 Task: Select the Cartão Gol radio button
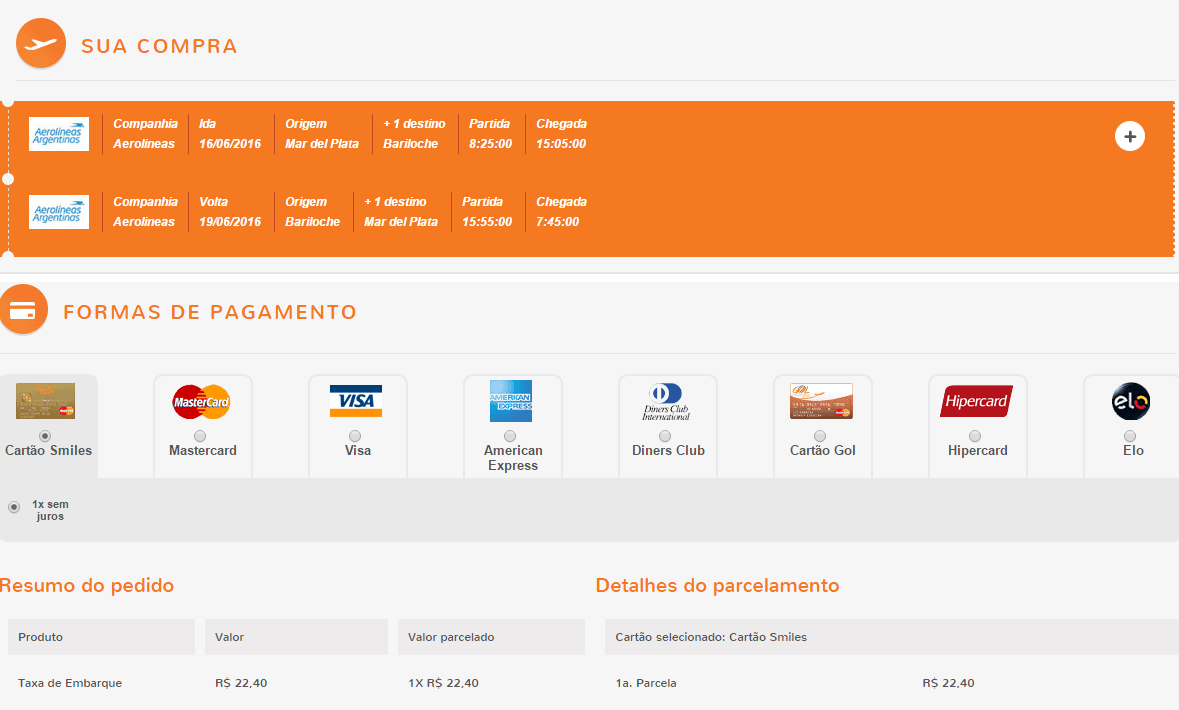pos(820,436)
